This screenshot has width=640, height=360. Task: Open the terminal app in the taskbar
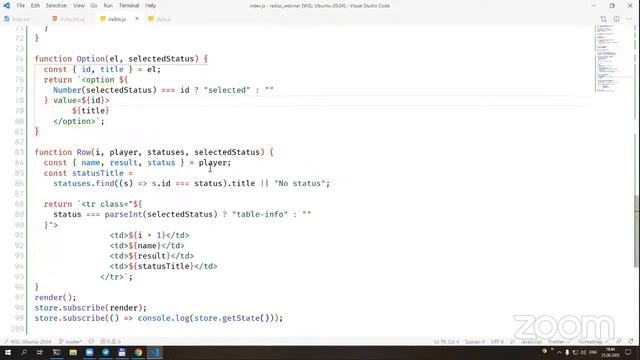[57, 352]
